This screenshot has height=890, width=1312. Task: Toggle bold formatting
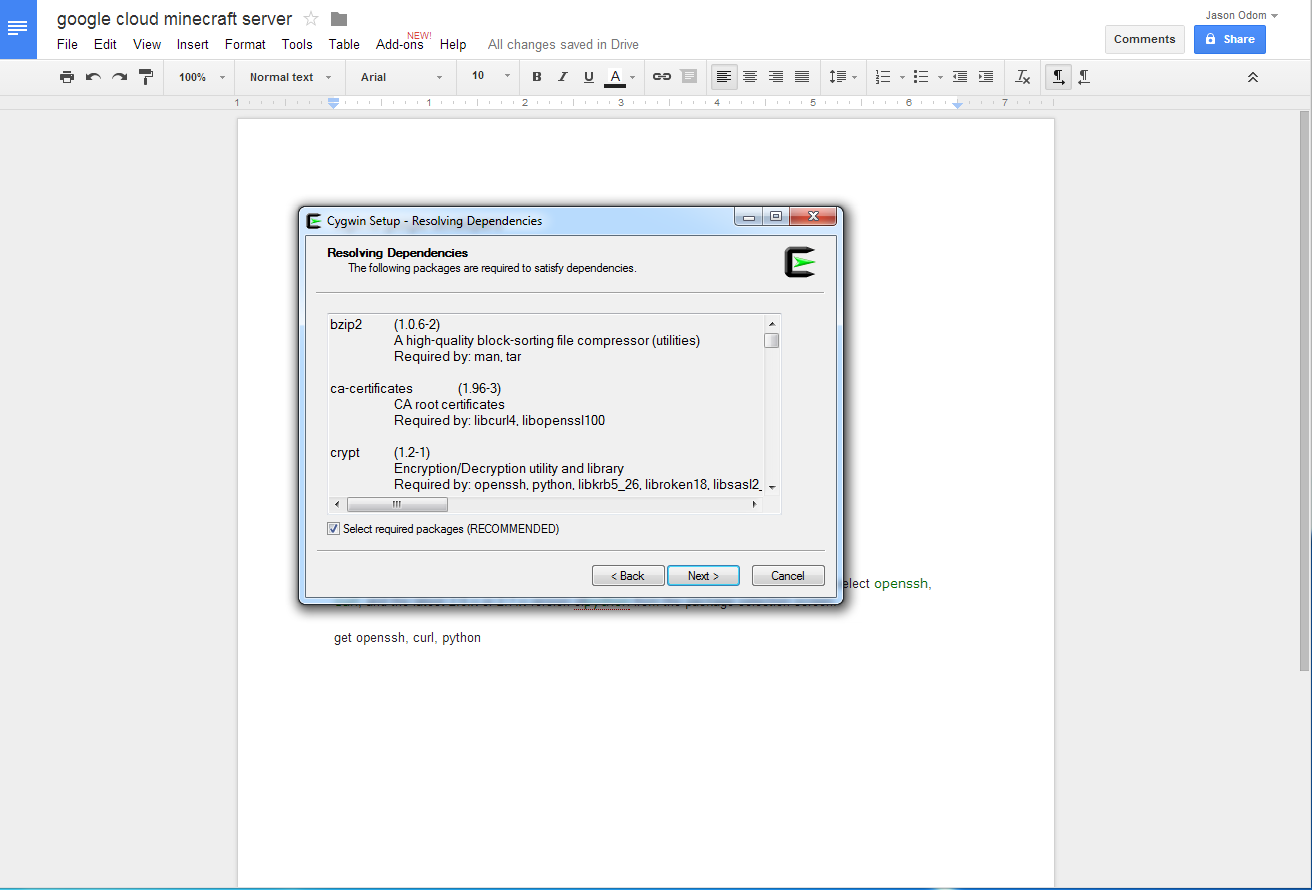537,77
